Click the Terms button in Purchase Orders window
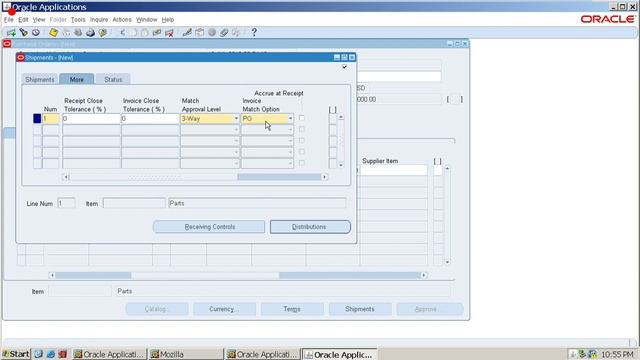 coord(292,309)
